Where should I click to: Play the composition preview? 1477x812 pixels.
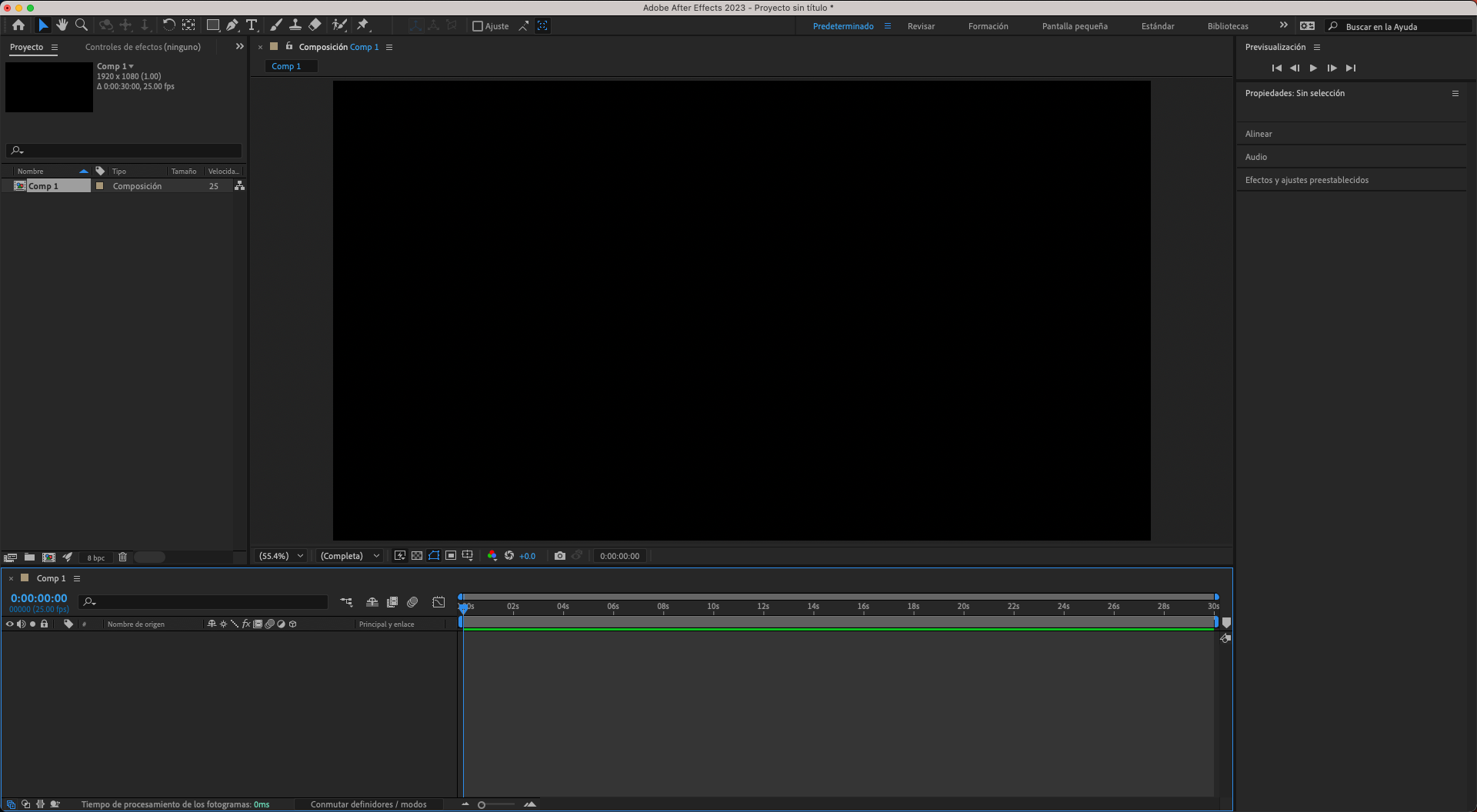click(x=1313, y=68)
